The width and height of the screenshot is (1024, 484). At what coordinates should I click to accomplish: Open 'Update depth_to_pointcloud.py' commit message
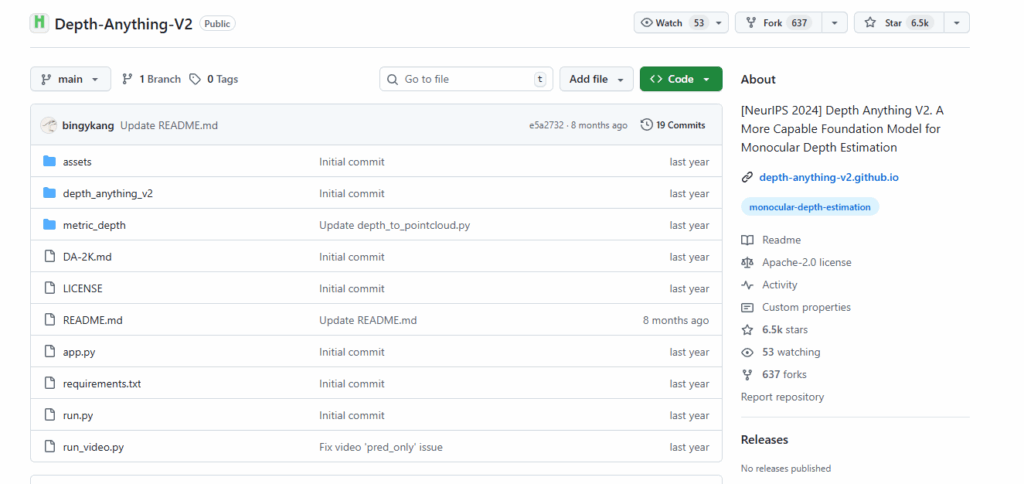[x=394, y=225]
